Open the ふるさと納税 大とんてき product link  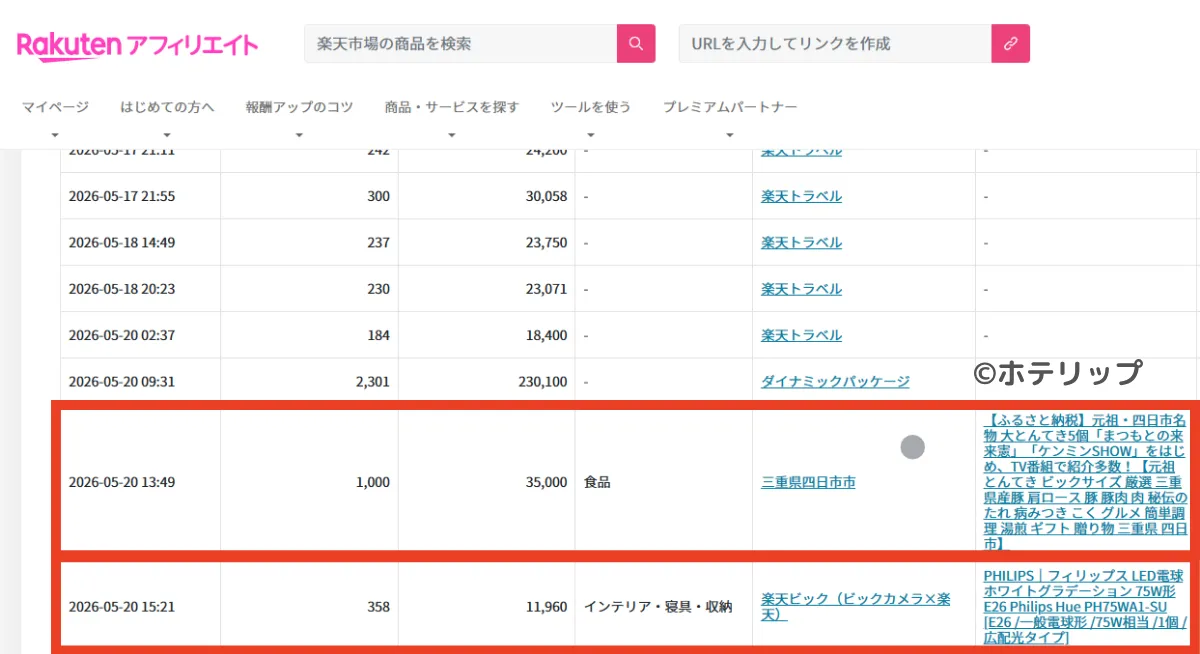pyautogui.click(x=1086, y=482)
